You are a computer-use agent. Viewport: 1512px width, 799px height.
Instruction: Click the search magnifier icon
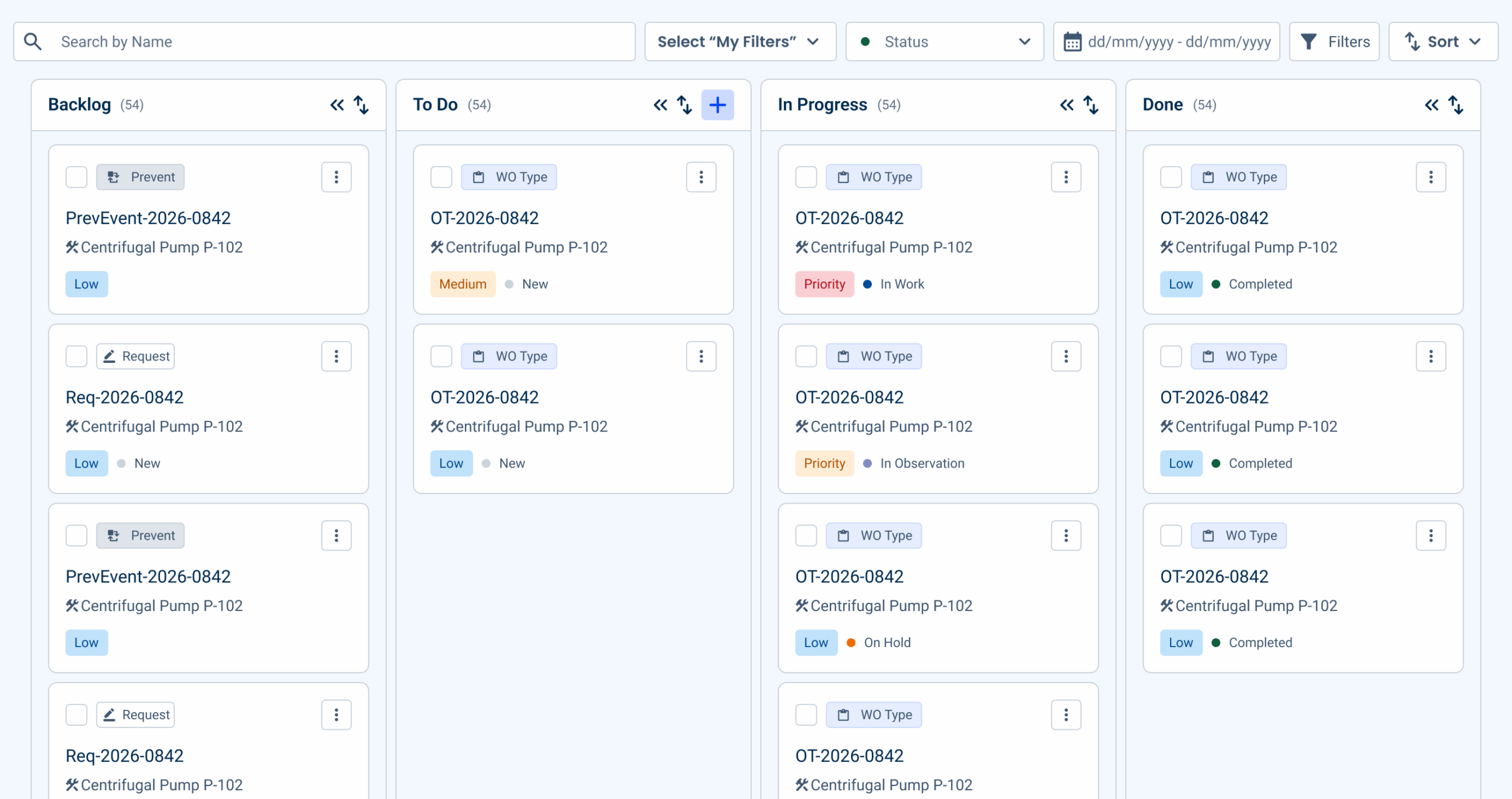[x=32, y=41]
